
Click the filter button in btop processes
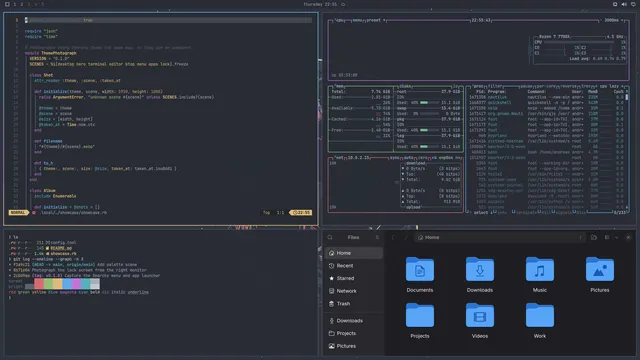(x=495, y=86)
